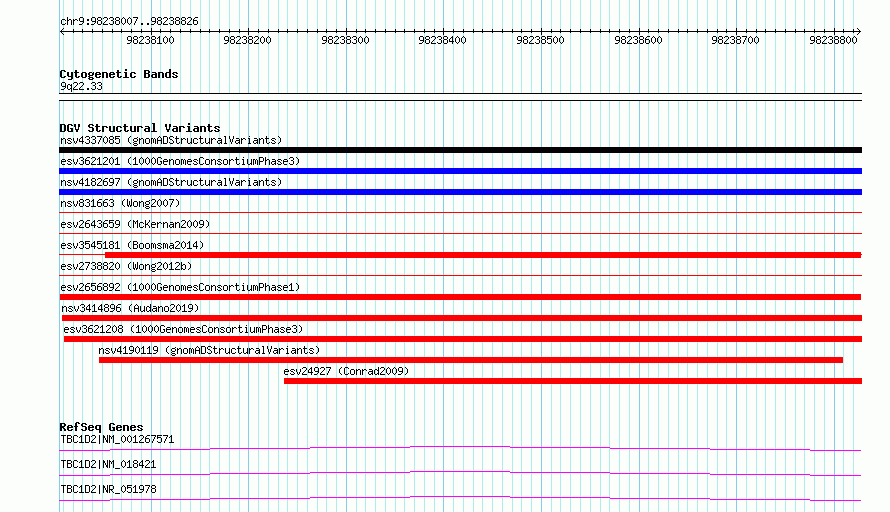Click the red esv3621208 variant bar
Screen dimensions: 890x512
click(x=463, y=339)
